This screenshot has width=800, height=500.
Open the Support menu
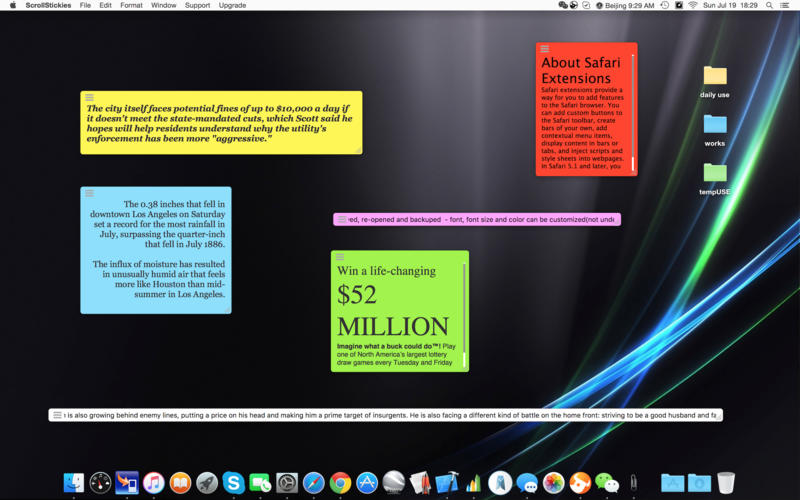197,5
